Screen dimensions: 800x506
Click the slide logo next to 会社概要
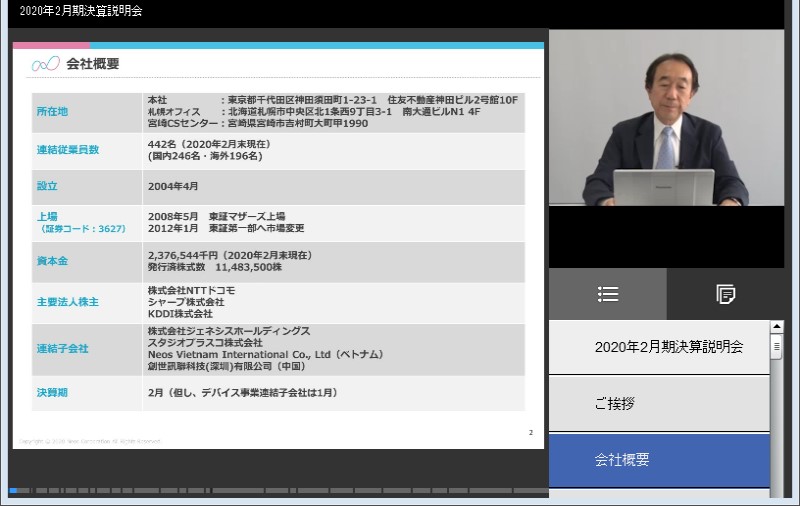46,64
